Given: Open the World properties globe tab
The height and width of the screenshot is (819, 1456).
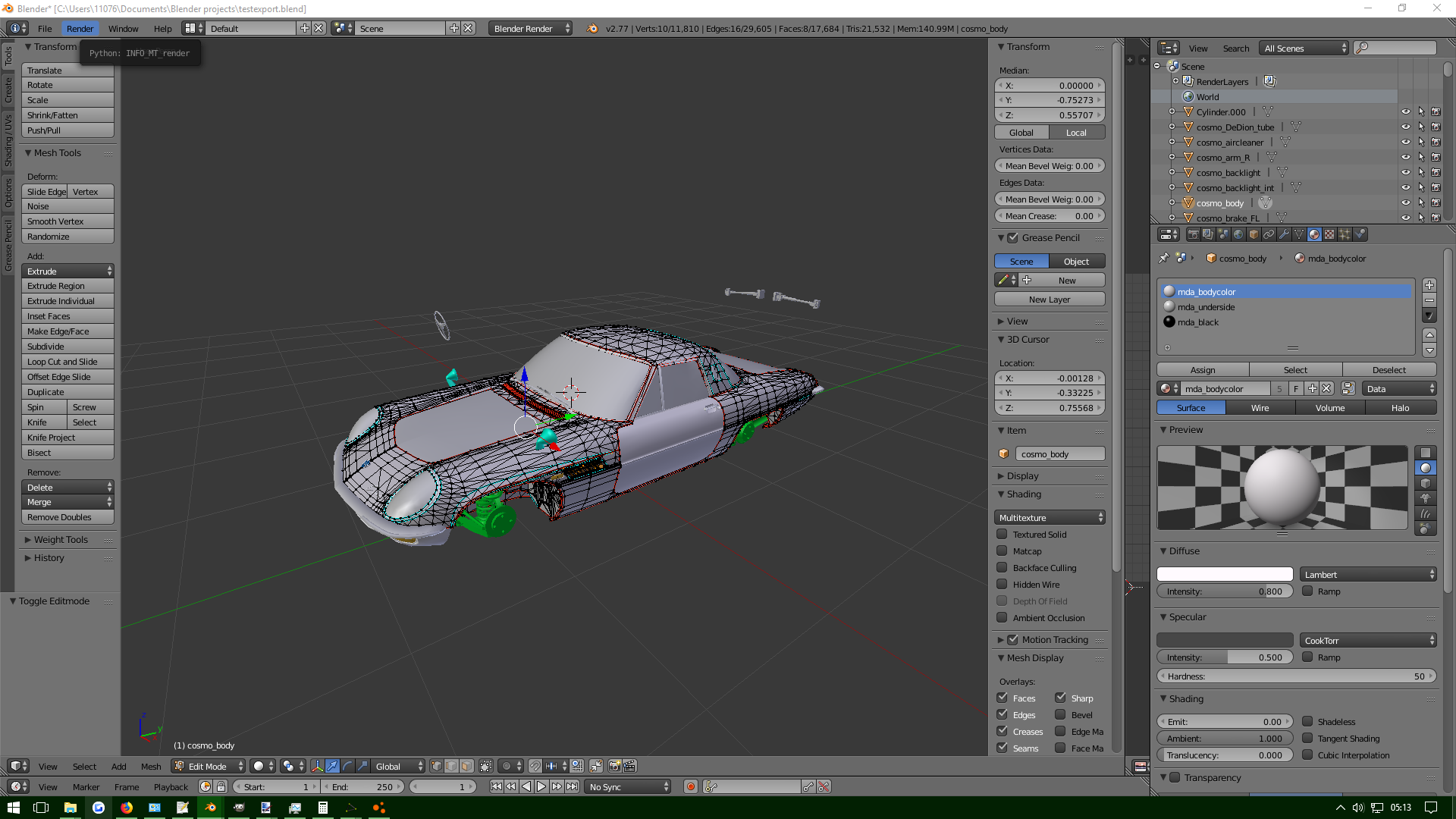Looking at the screenshot, I should (1238, 234).
